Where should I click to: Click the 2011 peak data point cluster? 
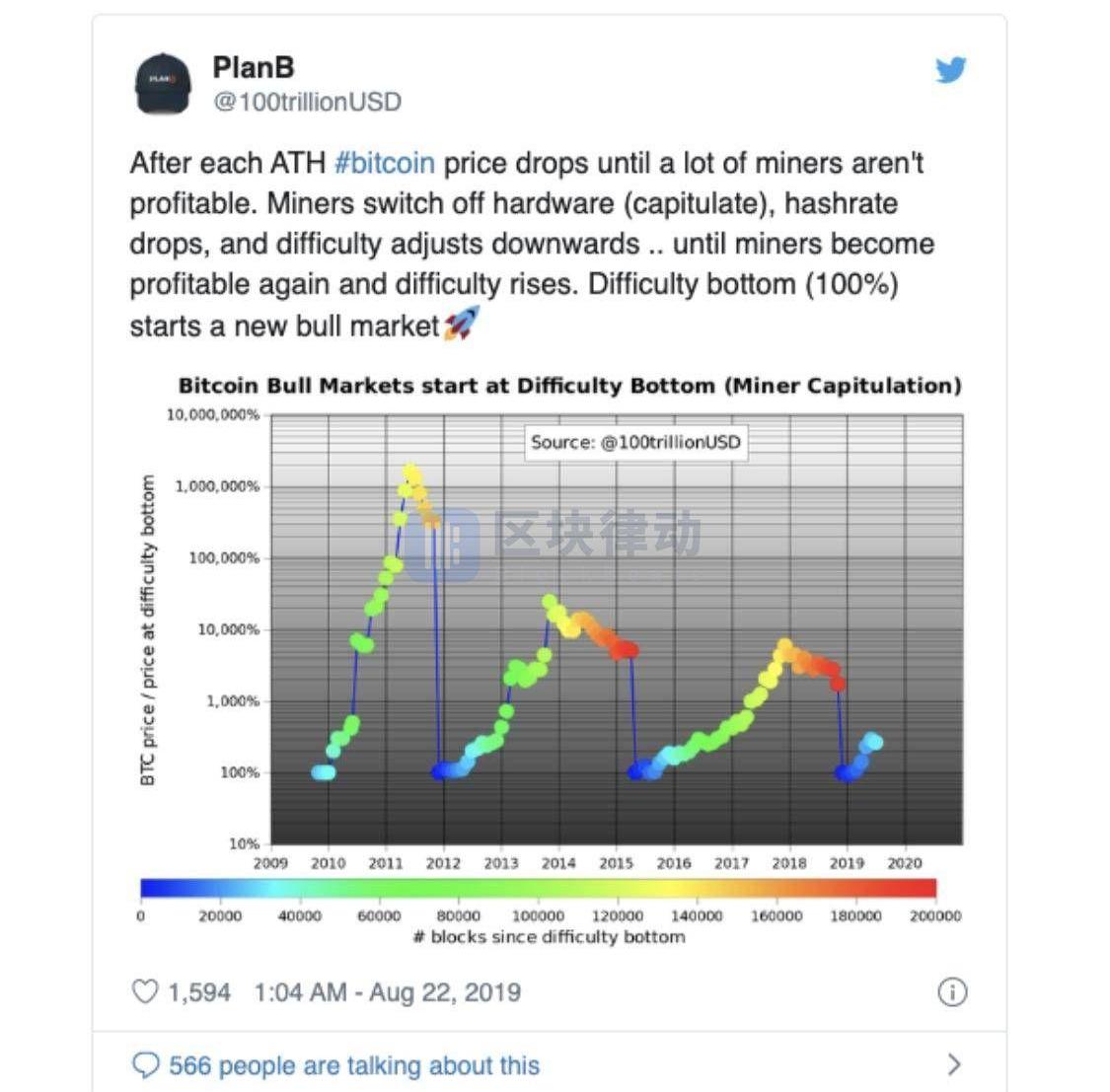(x=411, y=475)
